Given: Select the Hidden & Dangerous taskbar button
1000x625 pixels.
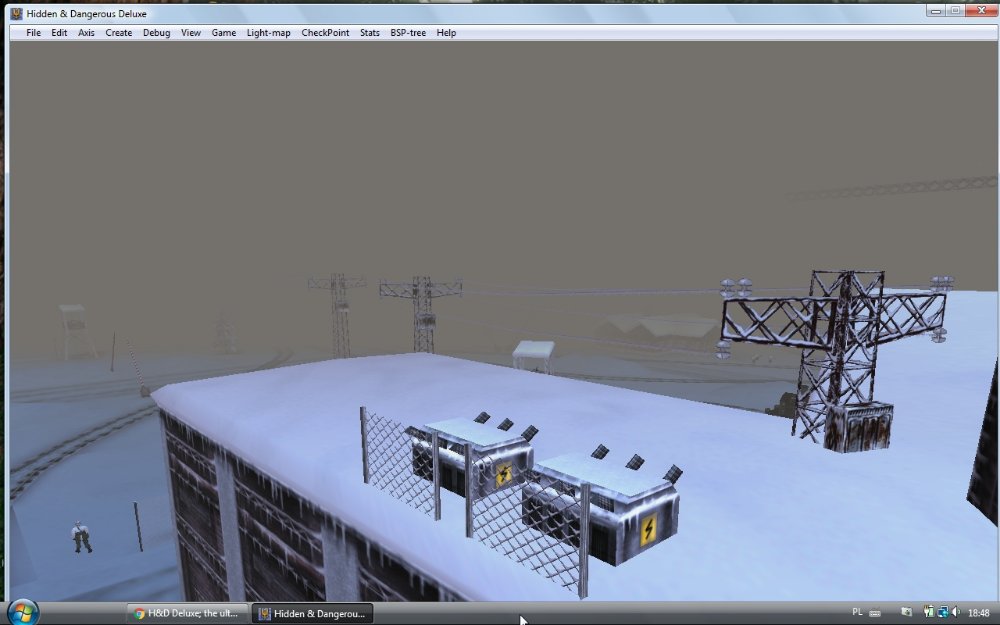Looking at the screenshot, I should pos(312,614).
